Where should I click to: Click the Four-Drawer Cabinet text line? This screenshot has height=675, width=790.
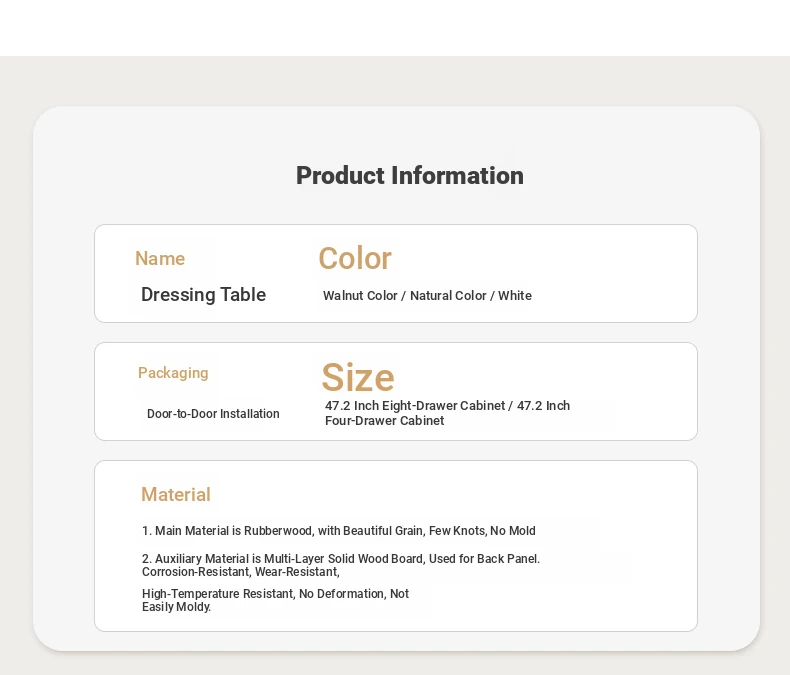tap(384, 421)
